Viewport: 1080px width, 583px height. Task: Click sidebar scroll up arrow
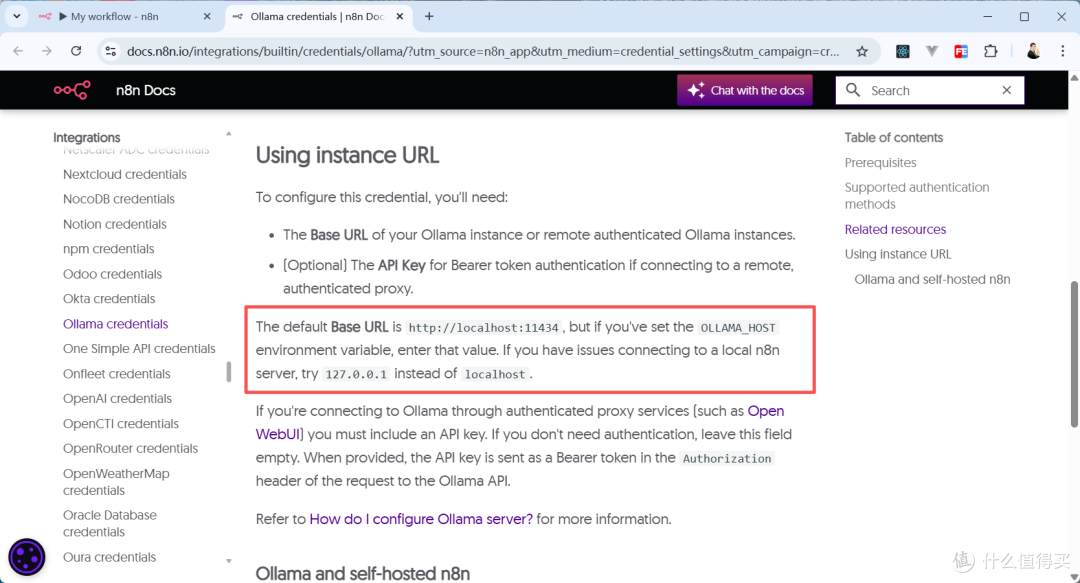click(229, 134)
